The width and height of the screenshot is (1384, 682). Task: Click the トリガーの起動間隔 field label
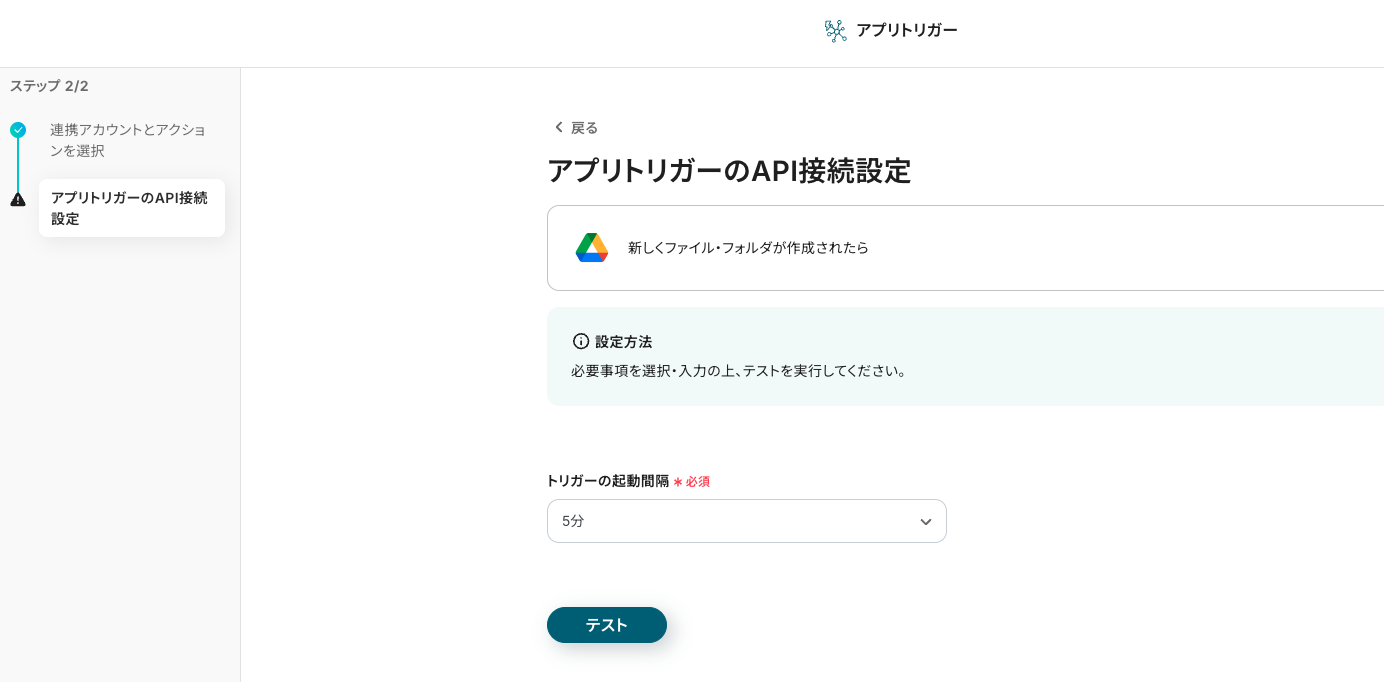608,481
